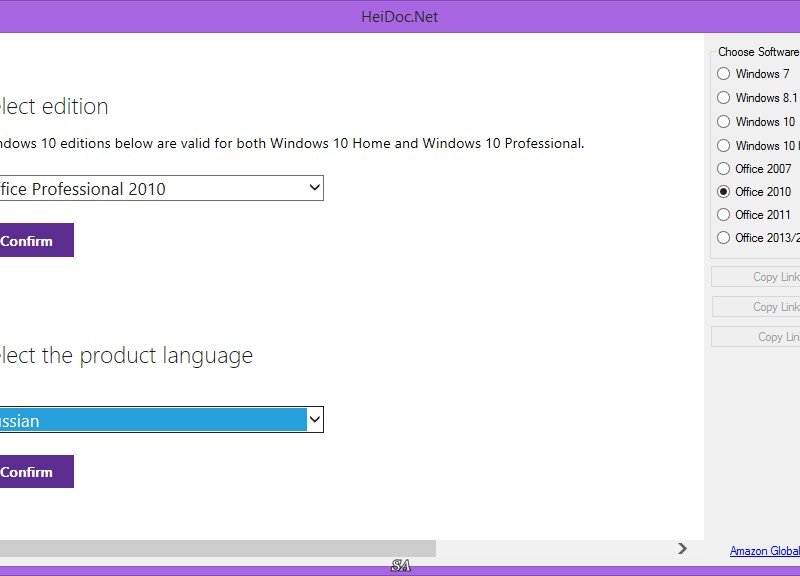This screenshot has width=800, height=576.
Task: Click the bottom Copy Link button
Action: coord(756,337)
